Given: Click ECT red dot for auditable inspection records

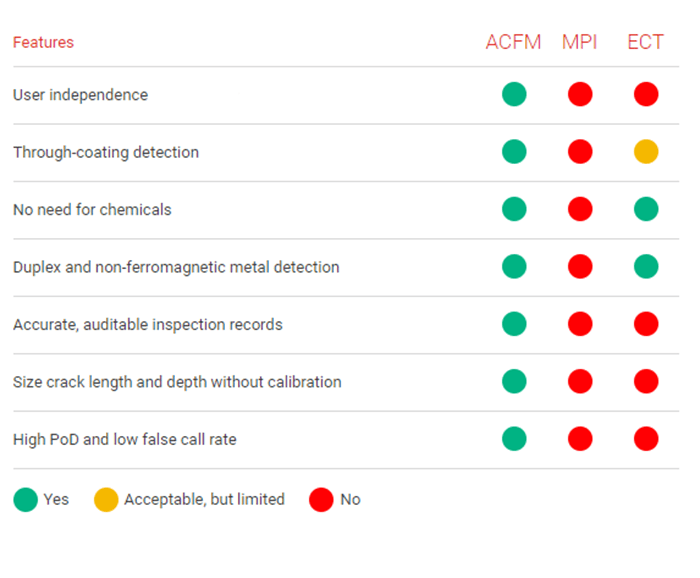Looking at the screenshot, I should pyautogui.click(x=646, y=324).
